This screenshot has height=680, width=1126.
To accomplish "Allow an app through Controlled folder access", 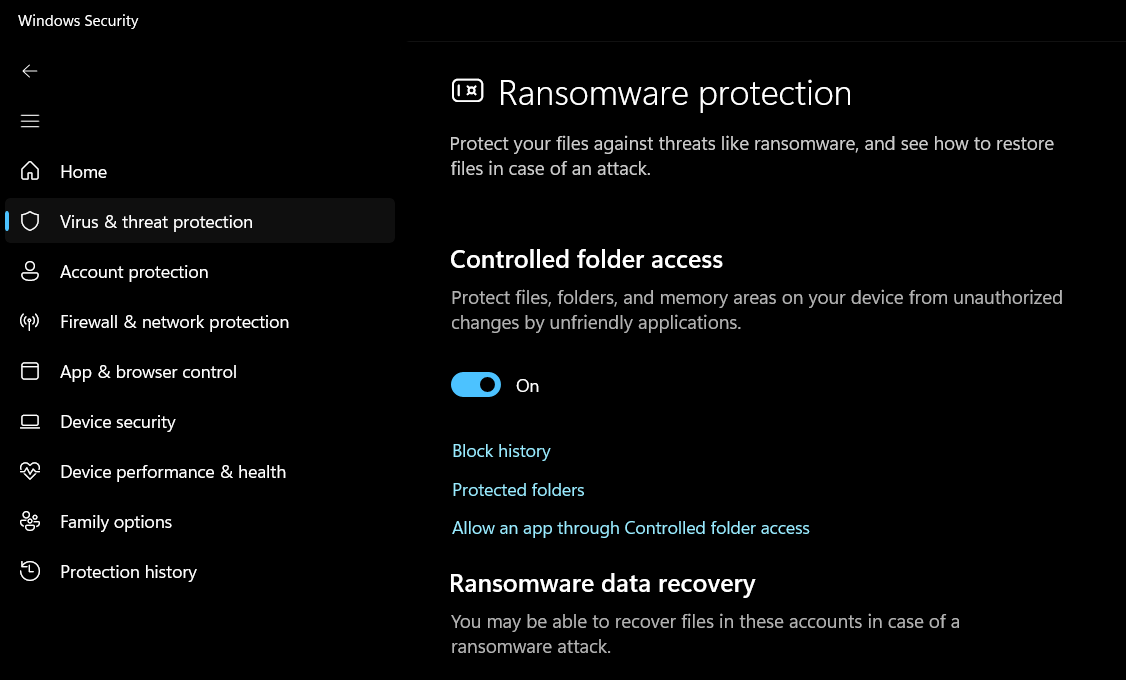I will (631, 527).
